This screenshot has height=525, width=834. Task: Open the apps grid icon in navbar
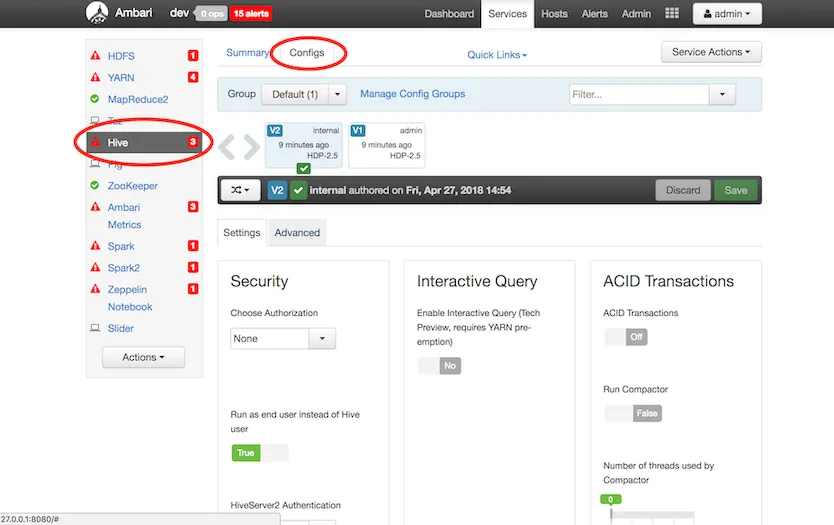pyautogui.click(x=672, y=13)
